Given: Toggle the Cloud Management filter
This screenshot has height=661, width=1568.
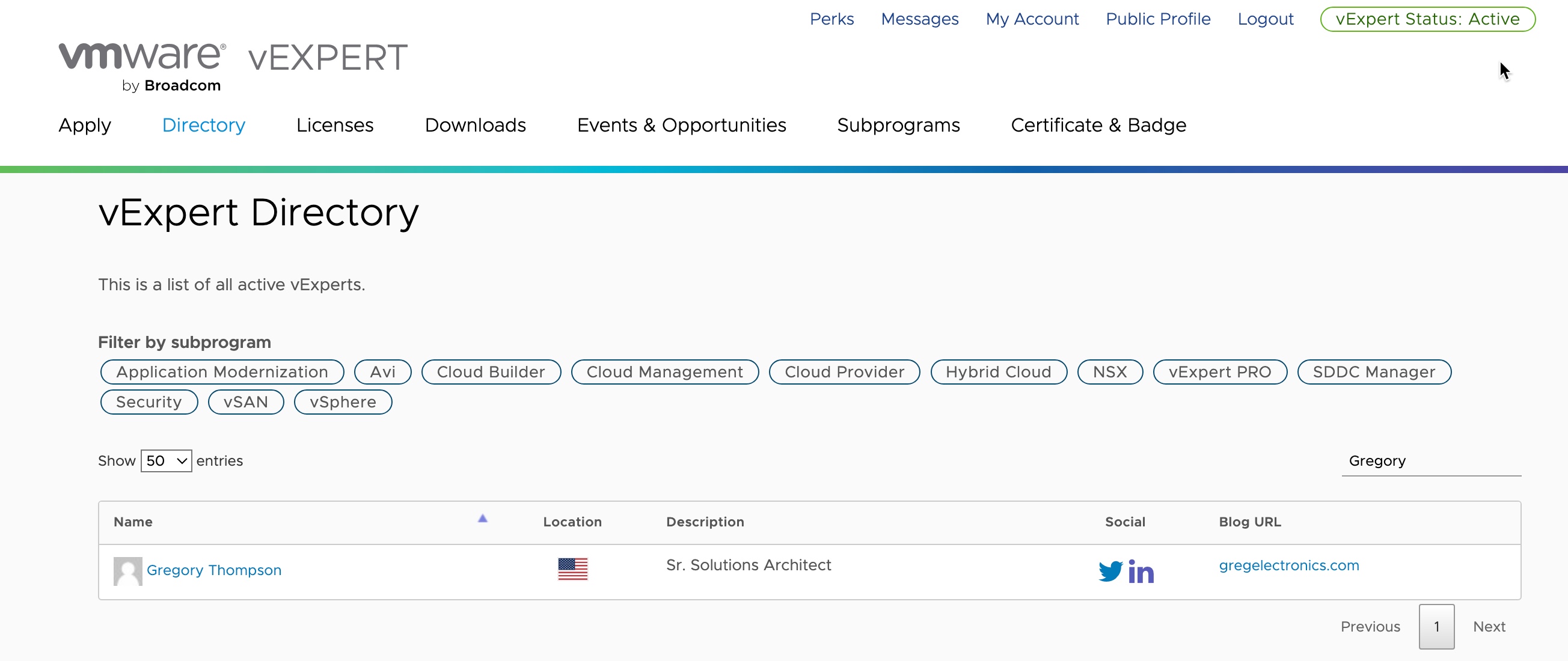Looking at the screenshot, I should (x=665, y=372).
